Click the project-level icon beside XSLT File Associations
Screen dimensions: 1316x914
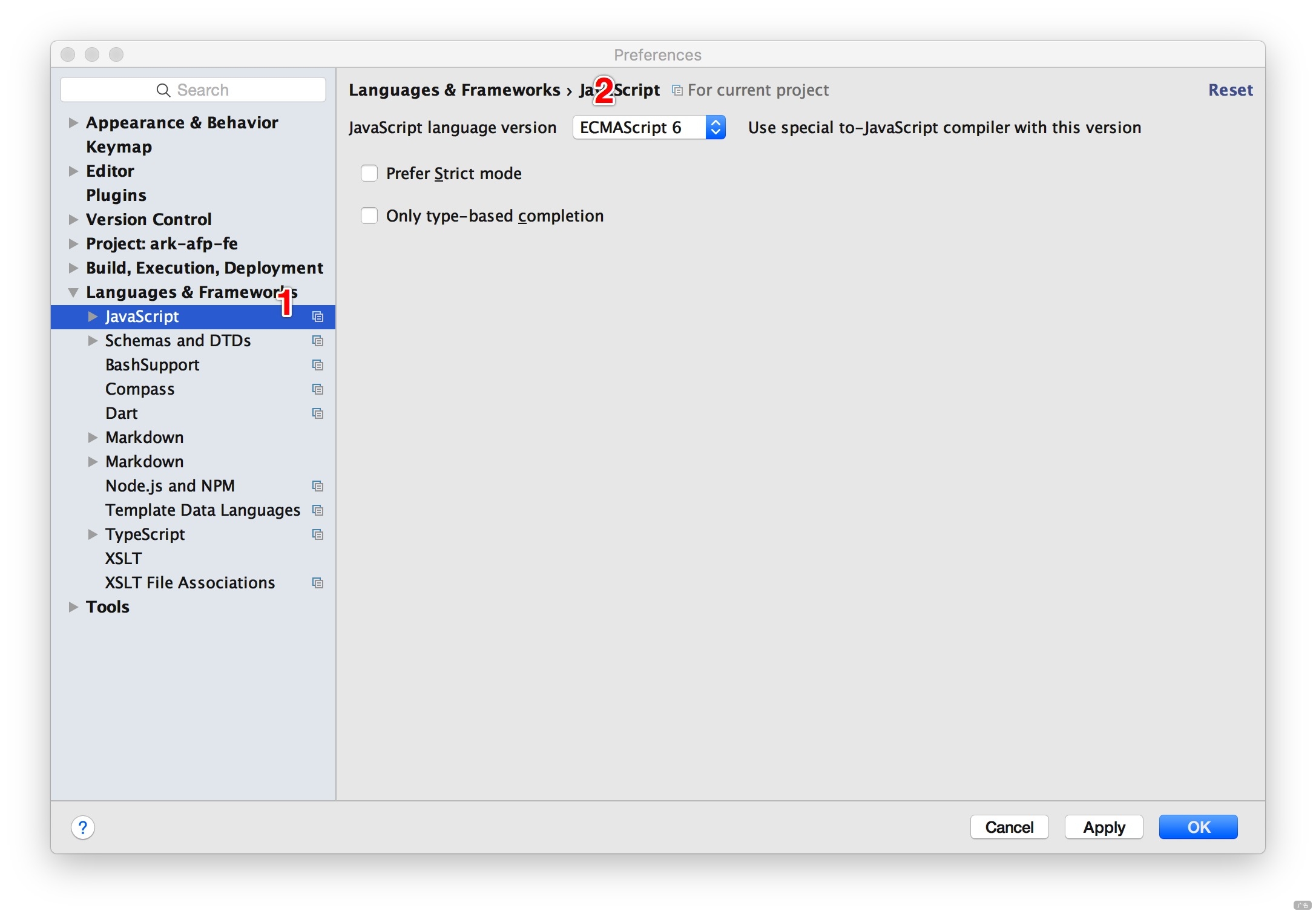pyautogui.click(x=317, y=583)
